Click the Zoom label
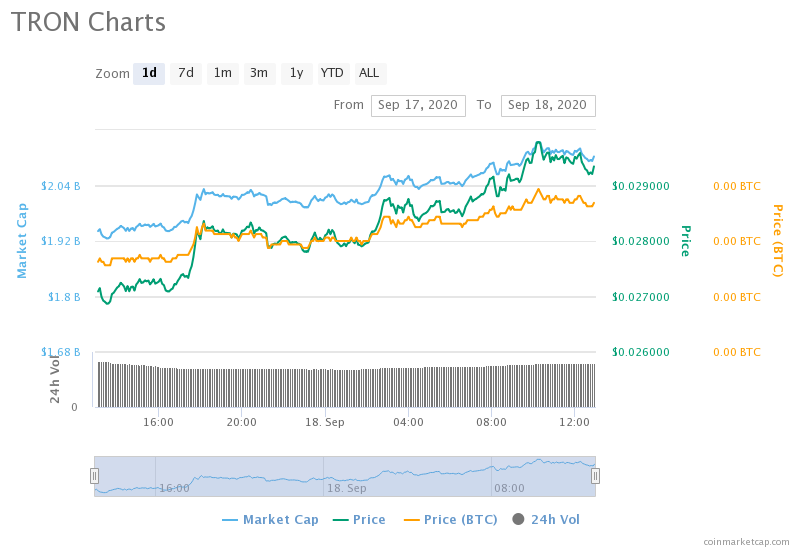 coord(113,74)
